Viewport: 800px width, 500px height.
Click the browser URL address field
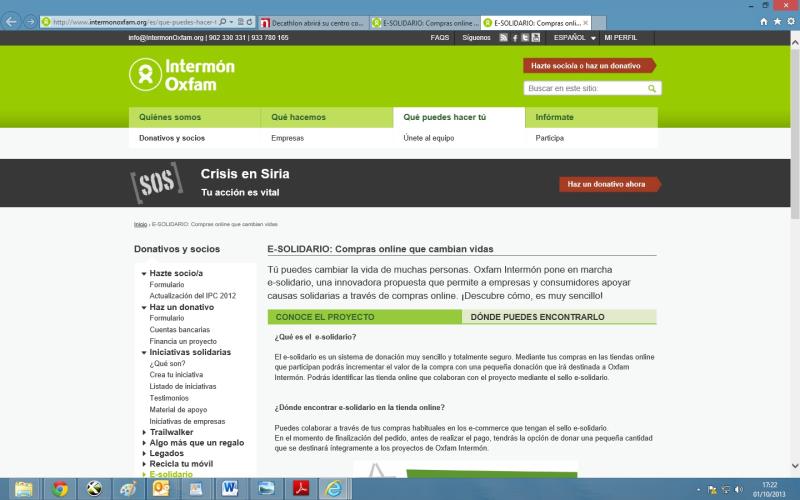tap(135, 22)
